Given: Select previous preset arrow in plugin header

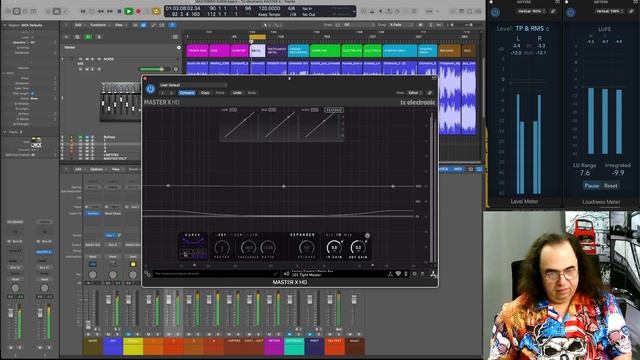Looking at the screenshot, I should click(x=162, y=93).
